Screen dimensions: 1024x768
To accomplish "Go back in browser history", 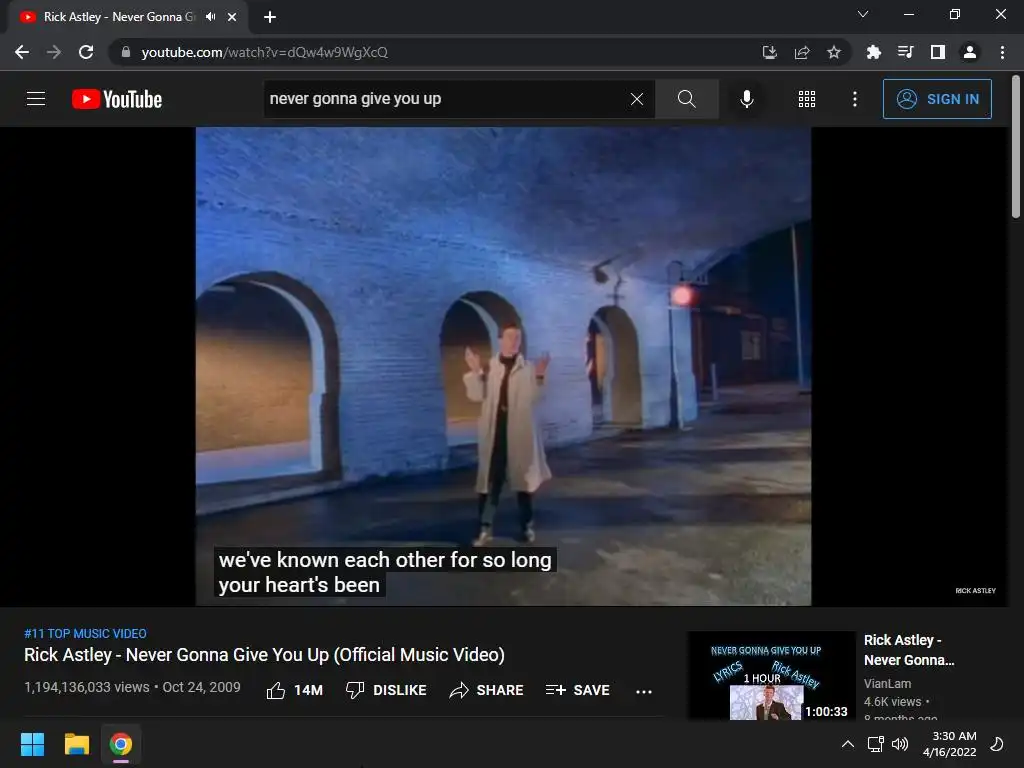I will coord(22,52).
